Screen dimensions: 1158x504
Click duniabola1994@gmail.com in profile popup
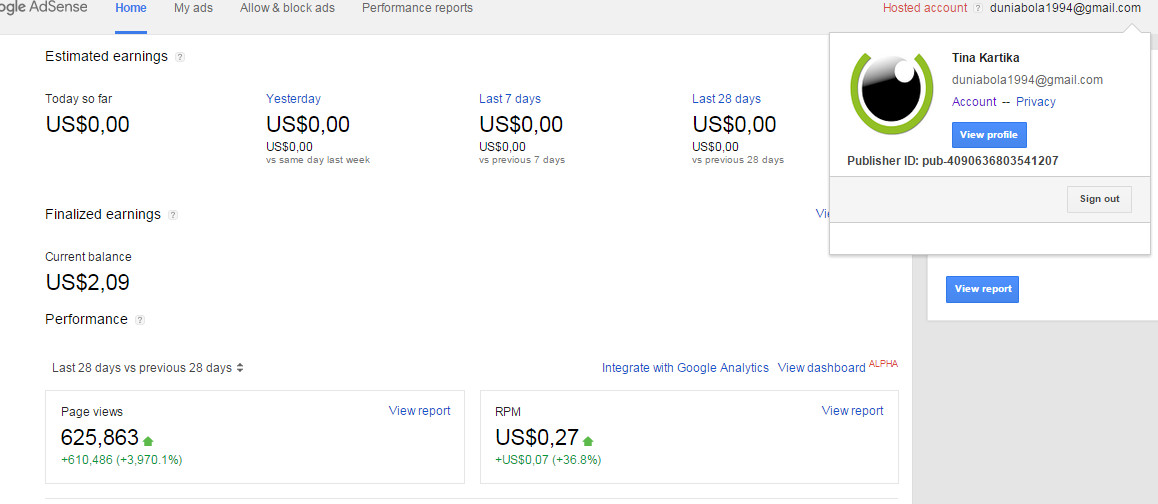(x=1027, y=80)
